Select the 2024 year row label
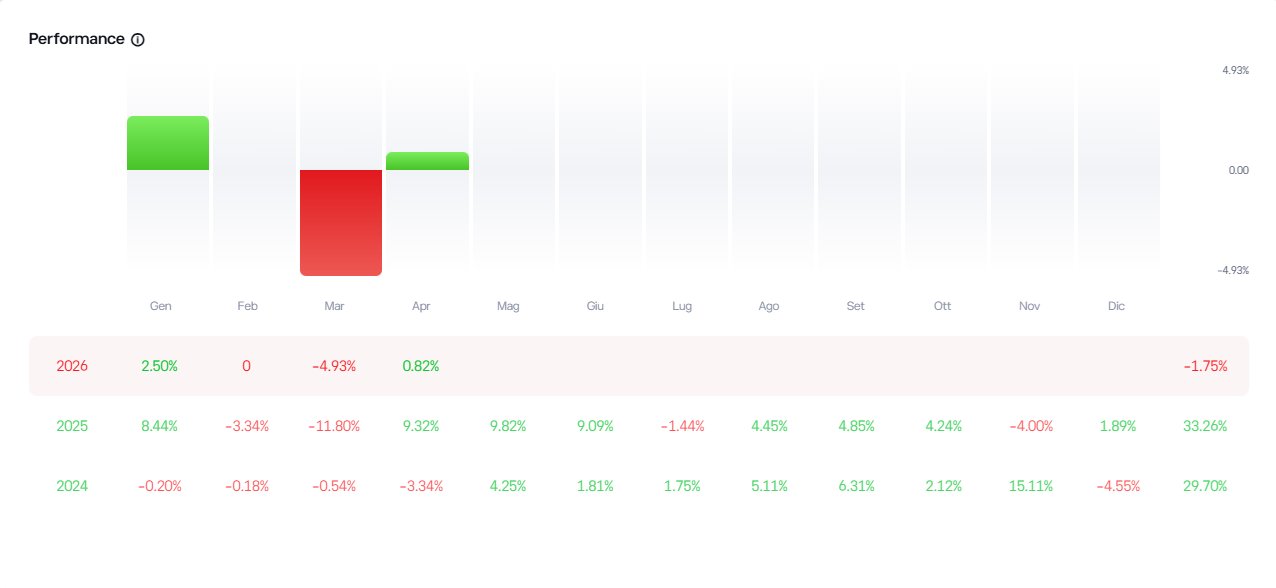 (x=72, y=486)
